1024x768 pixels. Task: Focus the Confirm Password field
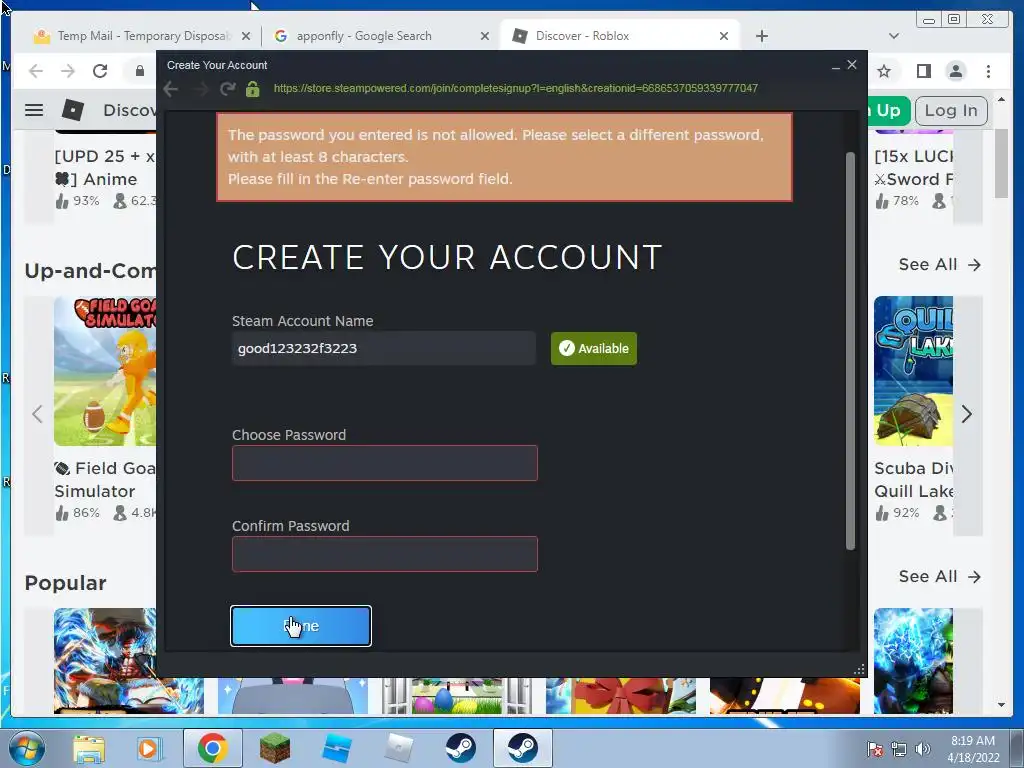pos(385,554)
